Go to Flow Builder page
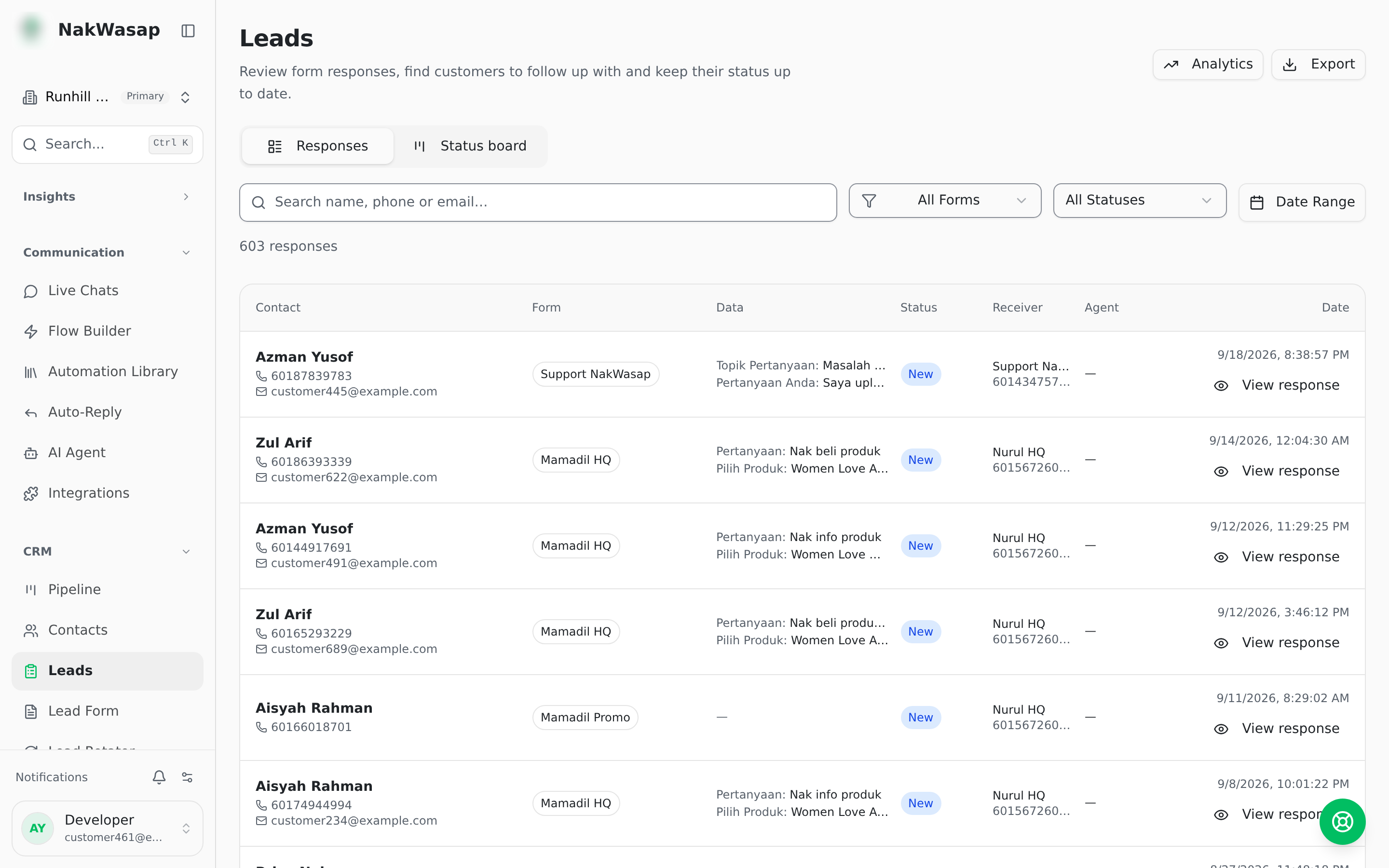 [x=108, y=331]
